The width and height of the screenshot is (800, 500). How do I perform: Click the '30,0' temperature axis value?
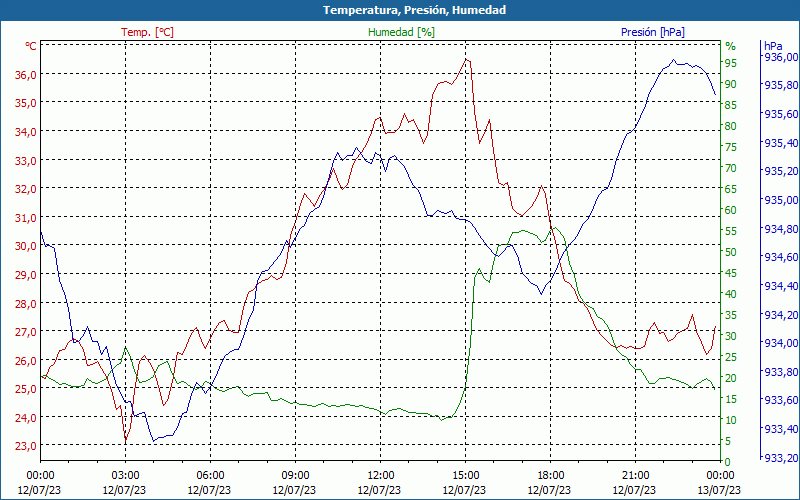click(x=27, y=246)
